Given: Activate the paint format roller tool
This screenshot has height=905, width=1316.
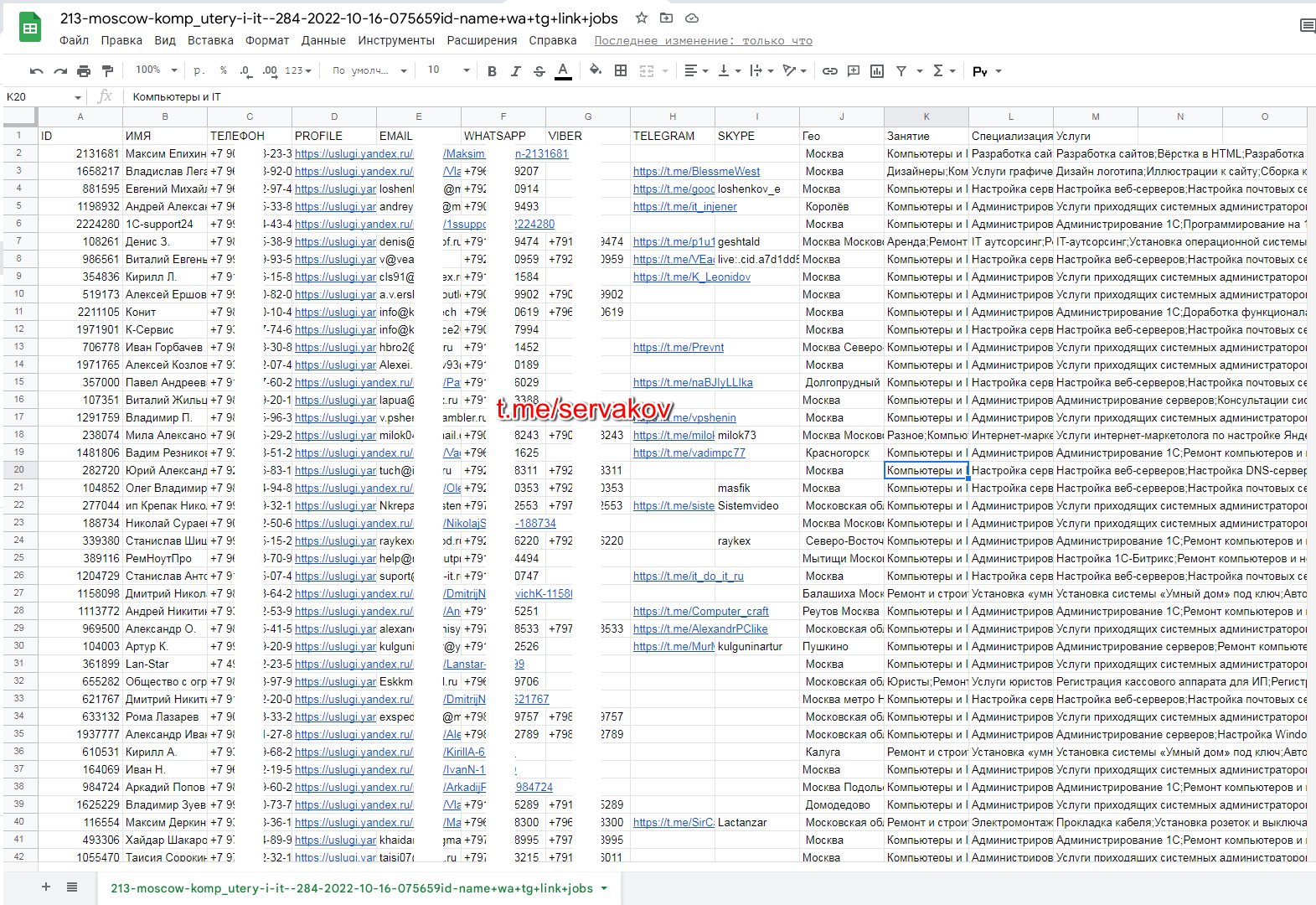Looking at the screenshot, I should 107,71.
